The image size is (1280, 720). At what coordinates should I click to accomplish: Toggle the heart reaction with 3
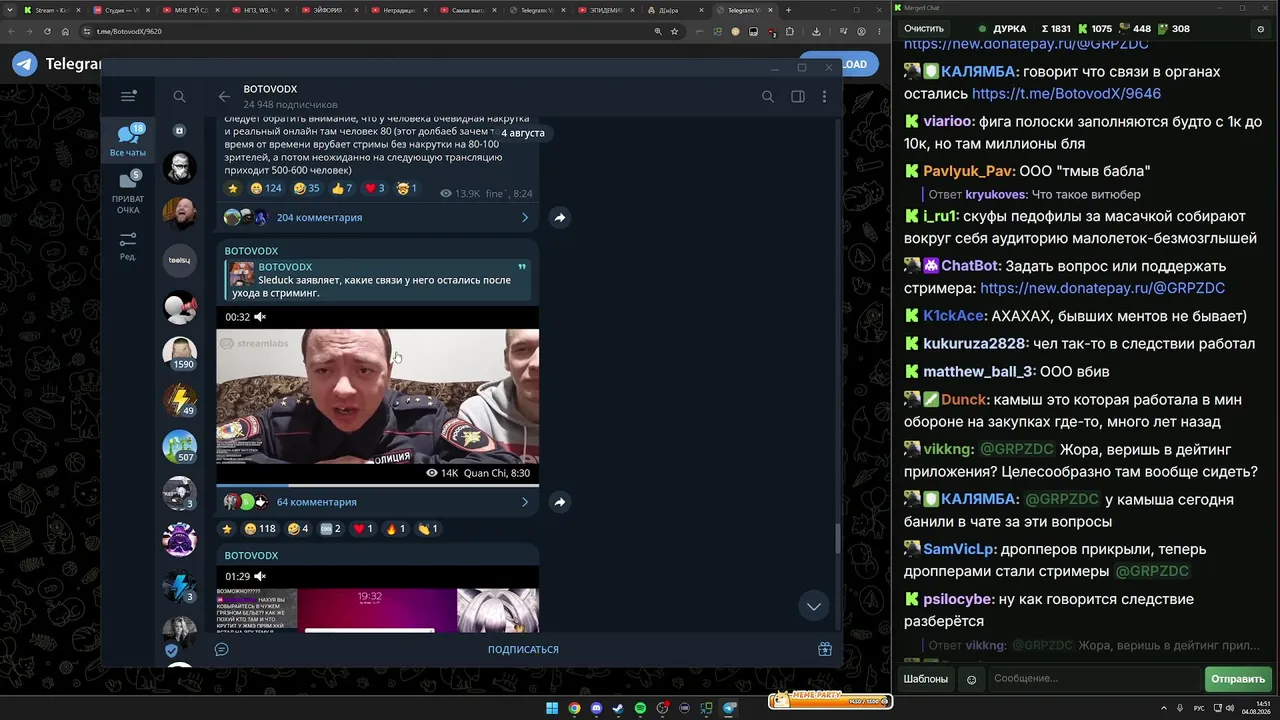[x=374, y=188]
